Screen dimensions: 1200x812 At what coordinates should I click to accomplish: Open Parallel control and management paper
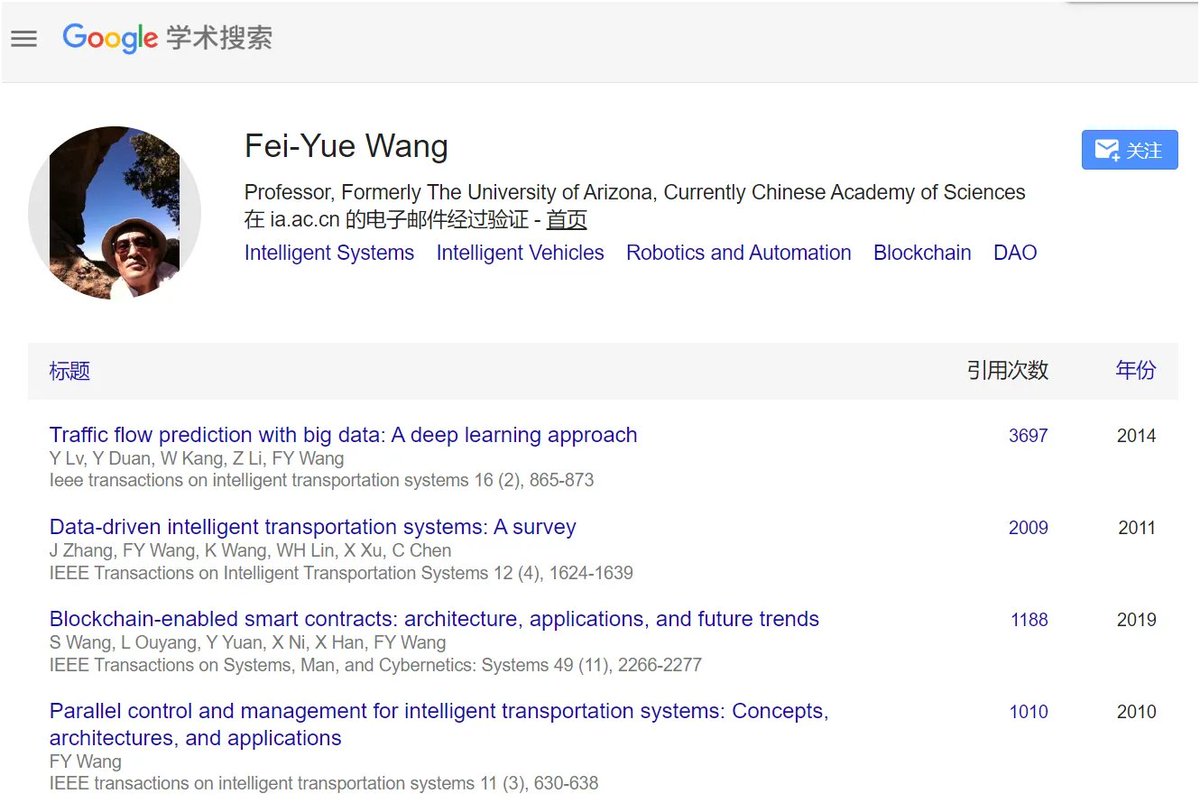[x=438, y=712]
